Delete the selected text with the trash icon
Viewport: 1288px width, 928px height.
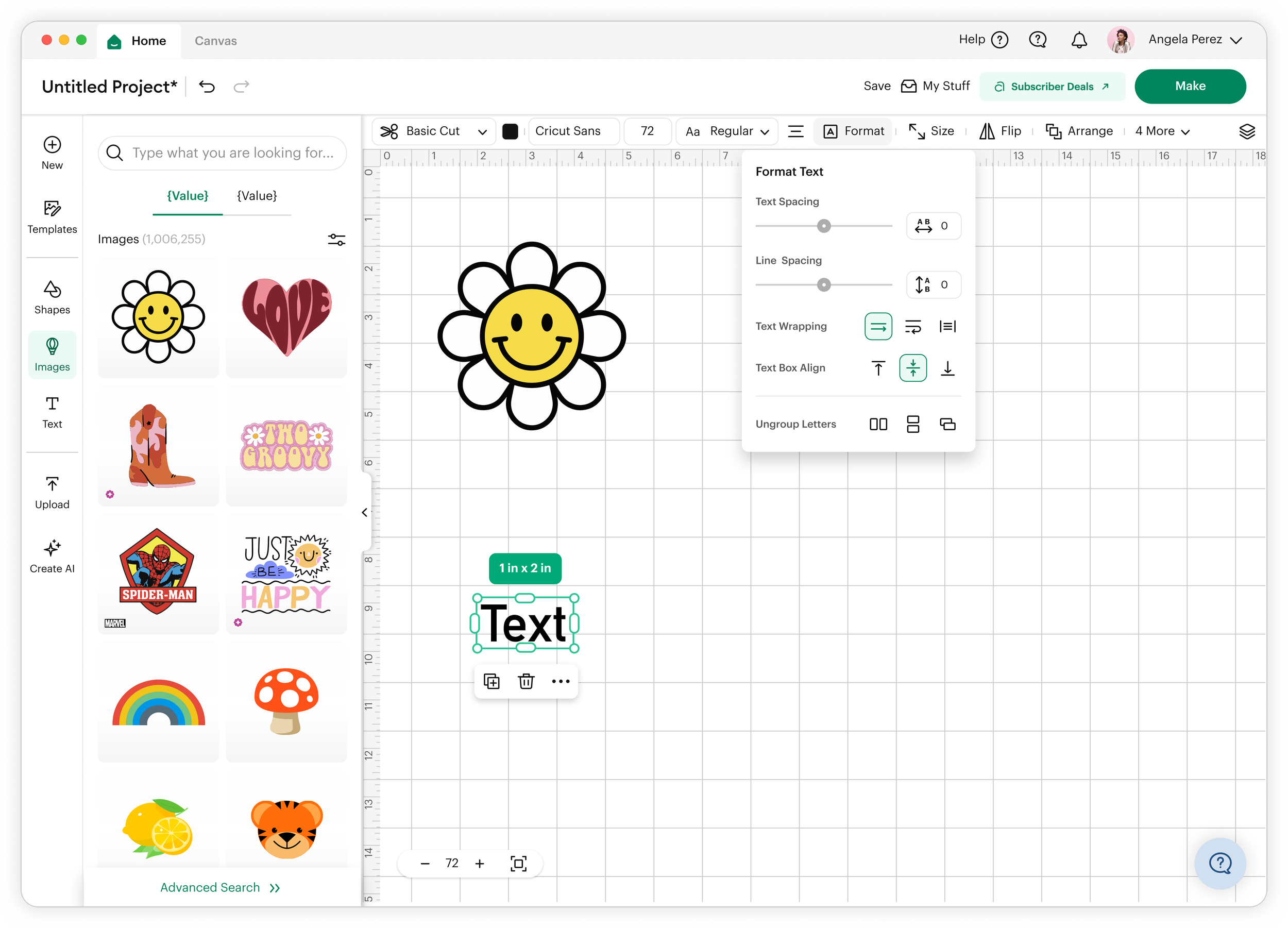(x=526, y=681)
